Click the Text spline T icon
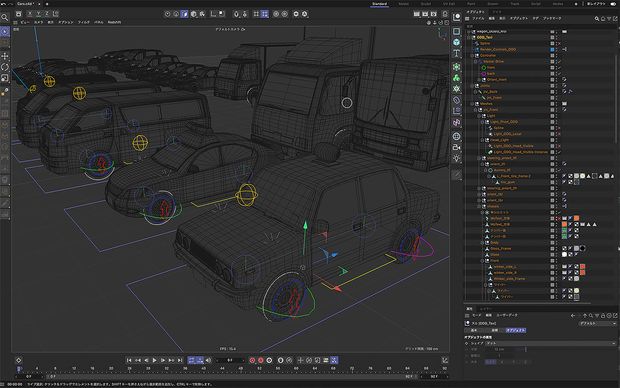The height and width of the screenshot is (388, 620). coord(456,53)
